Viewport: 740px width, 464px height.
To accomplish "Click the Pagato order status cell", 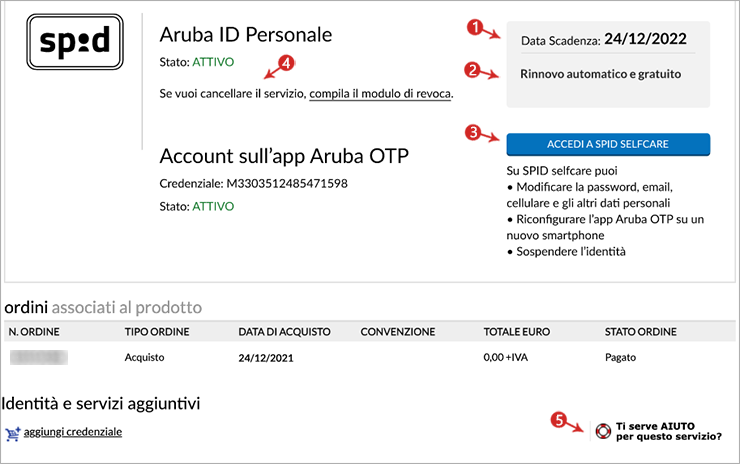I will [x=620, y=357].
